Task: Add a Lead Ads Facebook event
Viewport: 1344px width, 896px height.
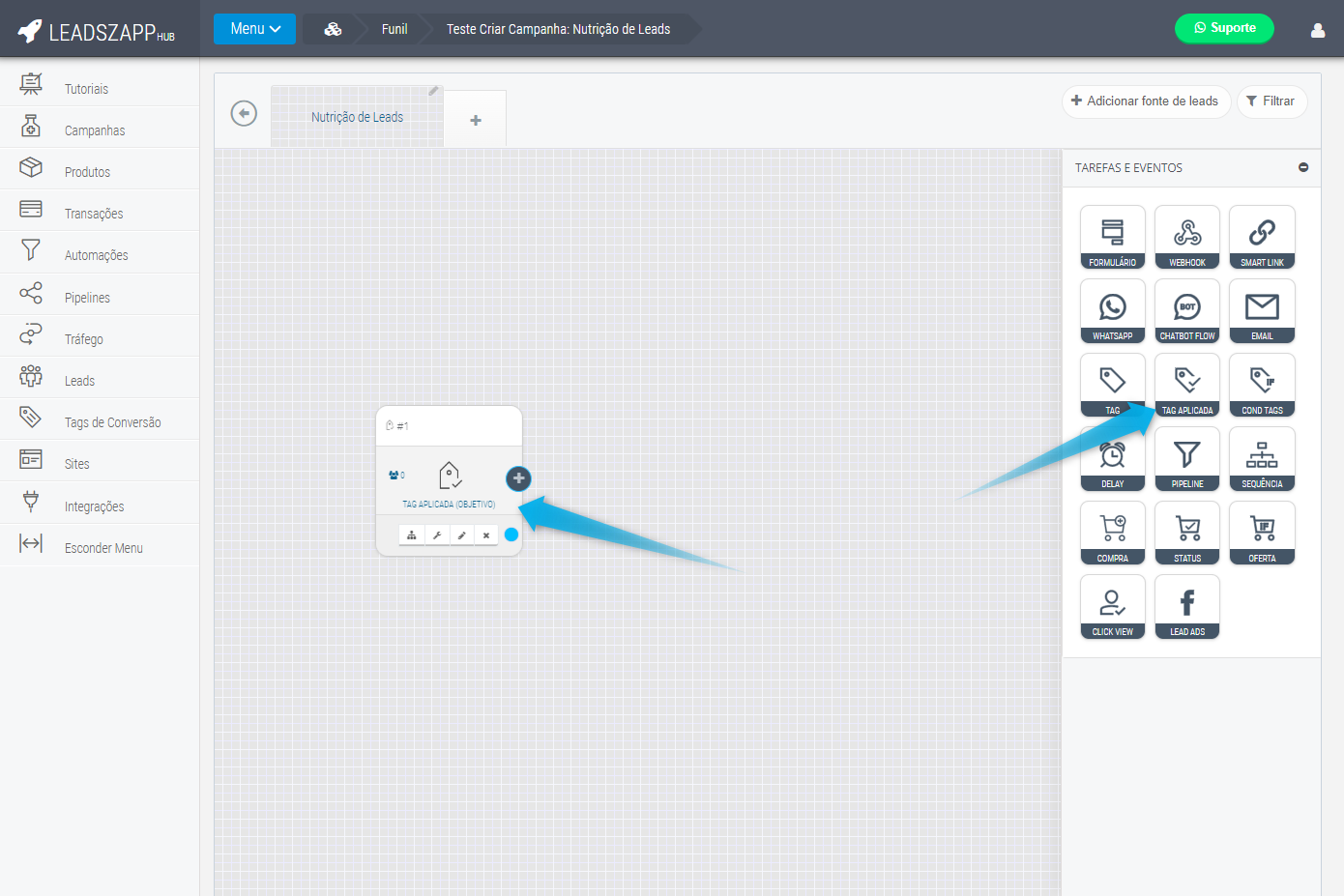Action: [1186, 606]
